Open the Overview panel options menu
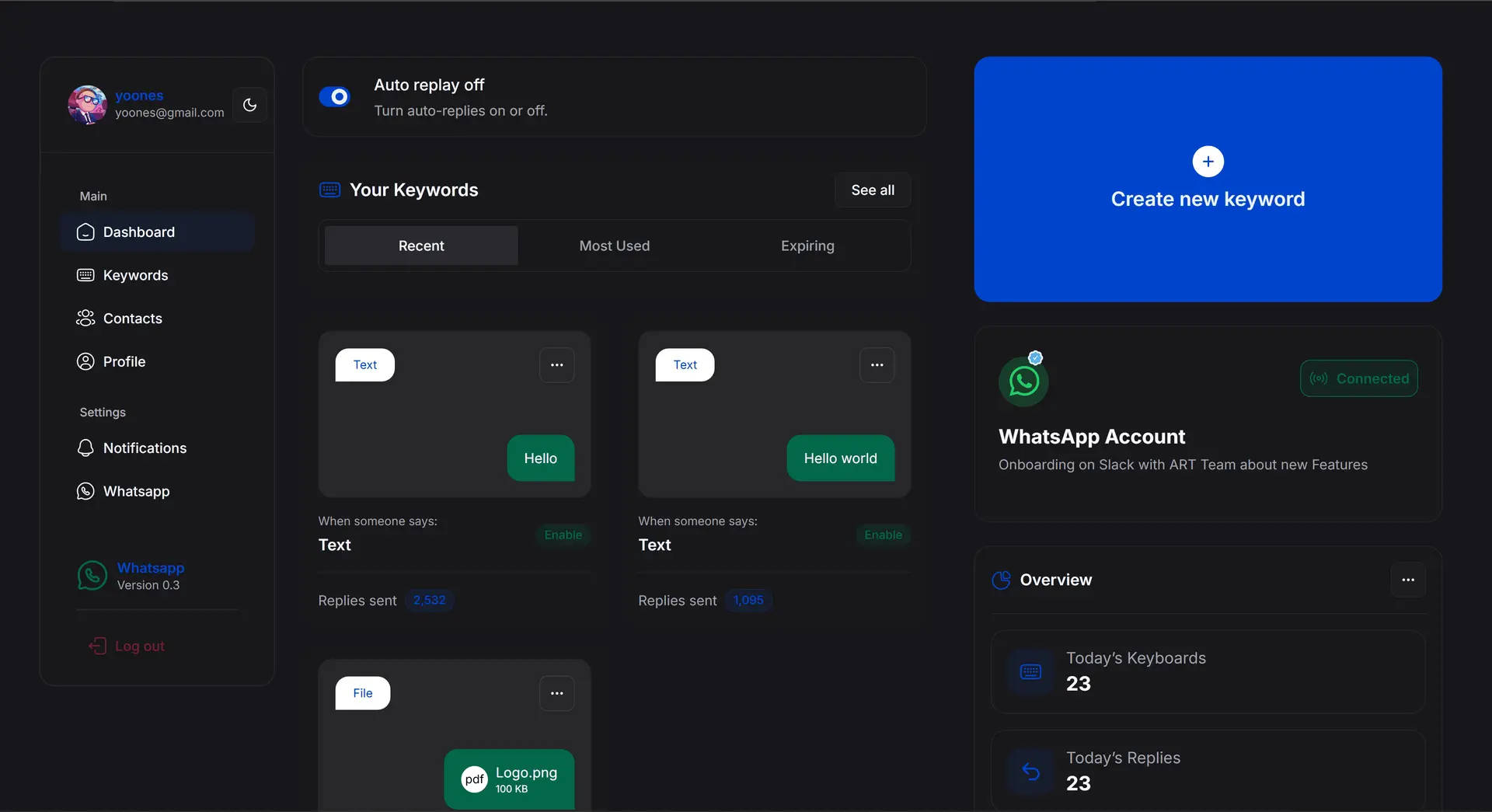The image size is (1492, 812). [1408, 580]
